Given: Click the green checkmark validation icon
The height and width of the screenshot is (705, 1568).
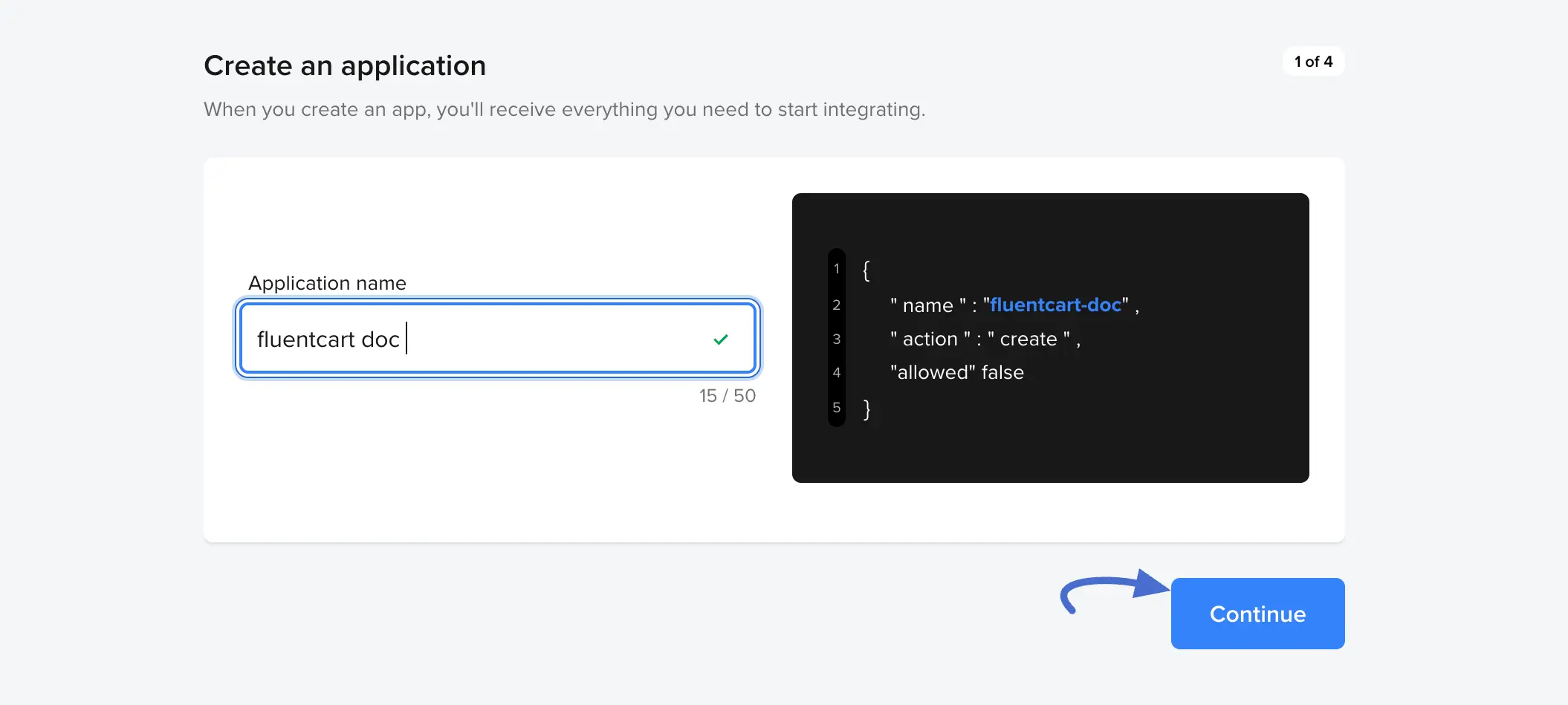Looking at the screenshot, I should [719, 339].
